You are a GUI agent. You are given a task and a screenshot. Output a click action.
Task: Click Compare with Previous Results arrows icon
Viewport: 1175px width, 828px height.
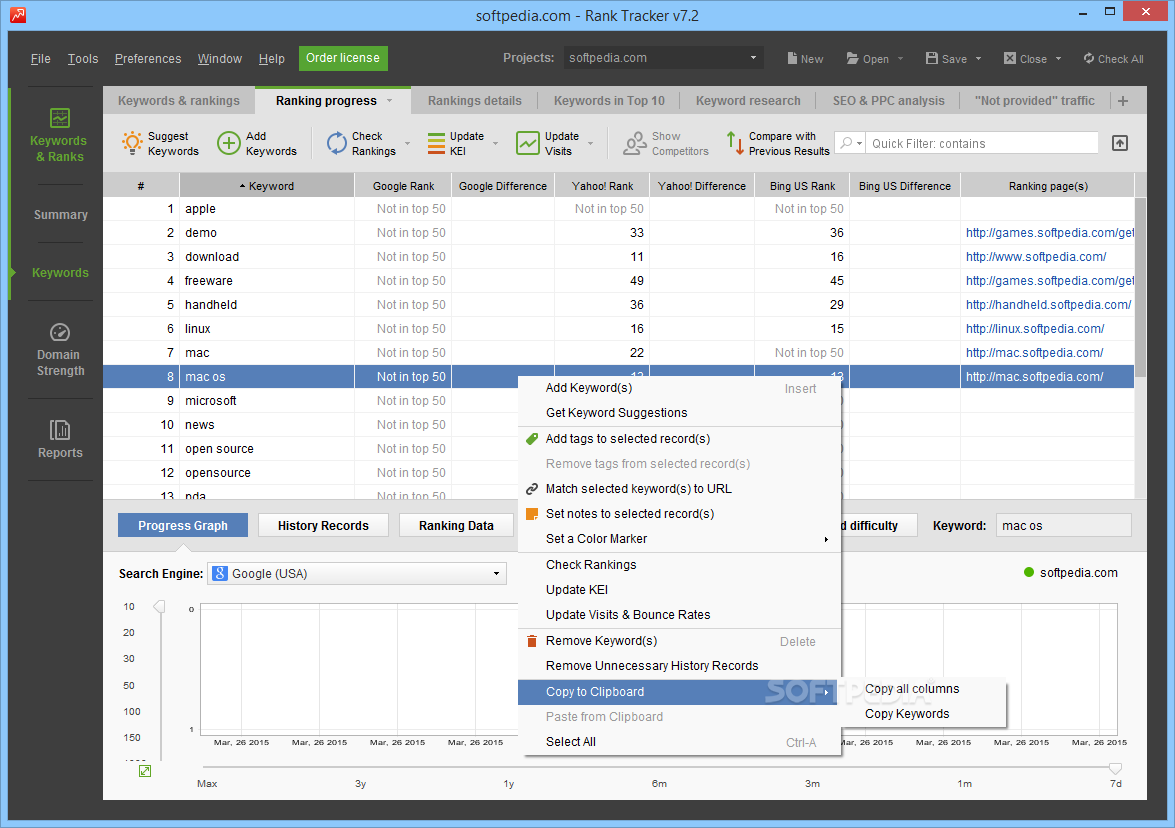click(735, 143)
